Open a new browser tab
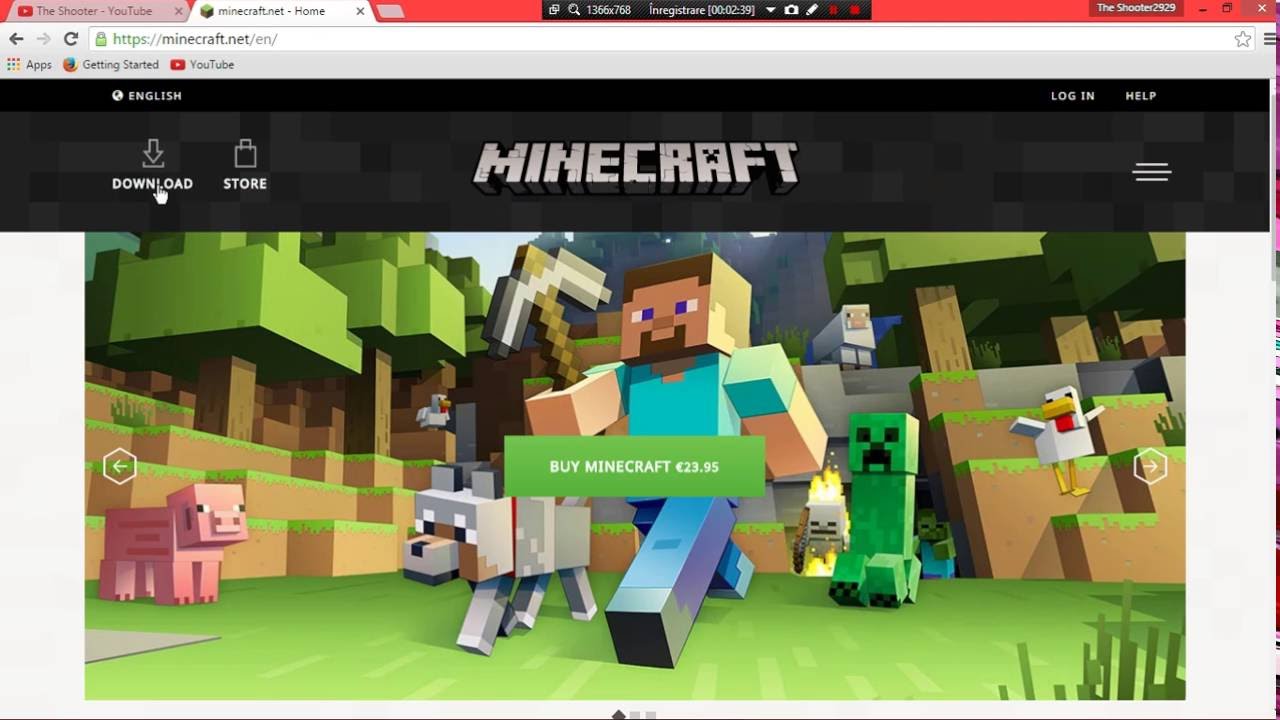 [390, 11]
